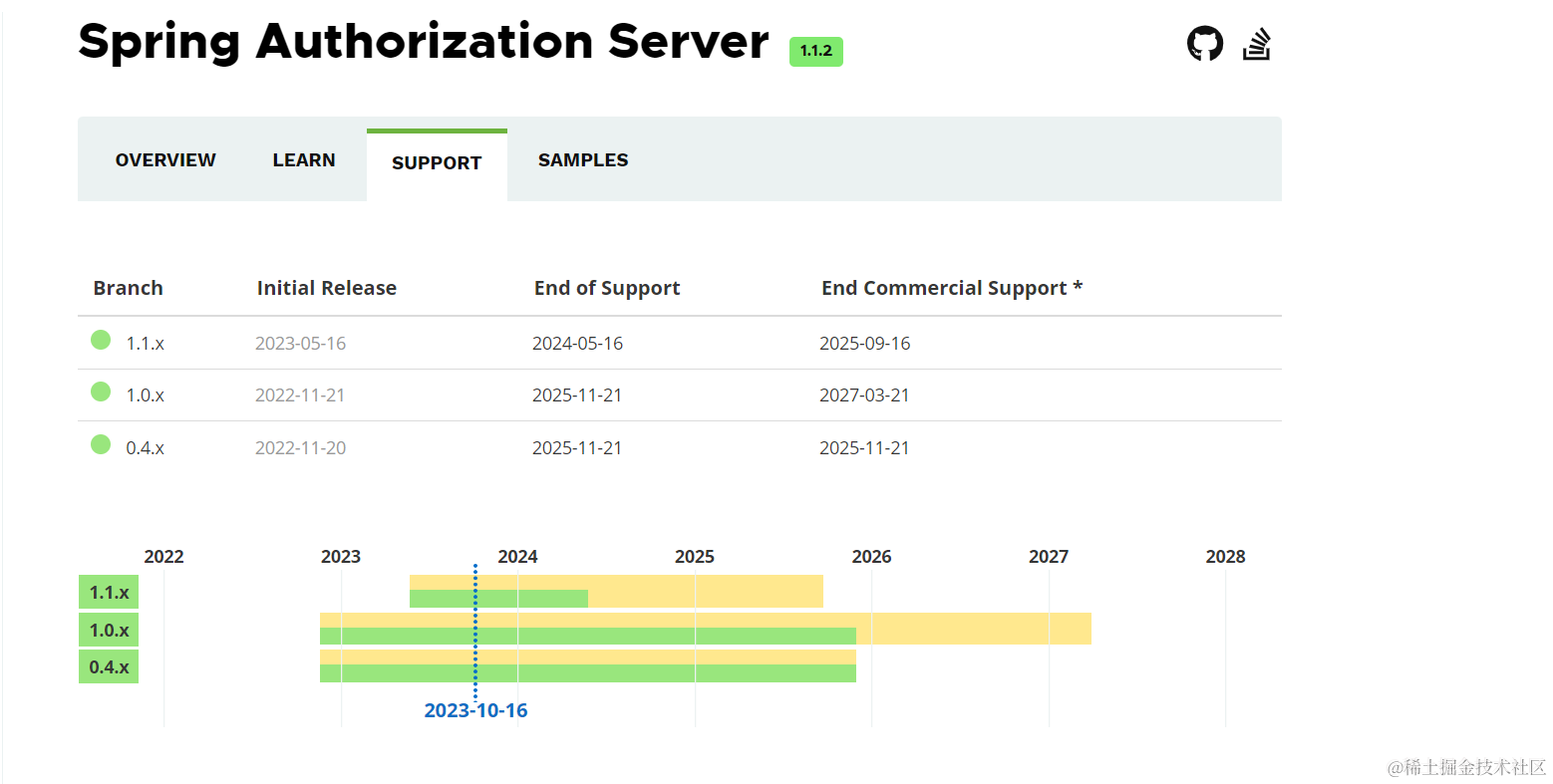This screenshot has height=784, width=1553.
Task: Click the 2024 year label on timeline
Action: coord(517,557)
